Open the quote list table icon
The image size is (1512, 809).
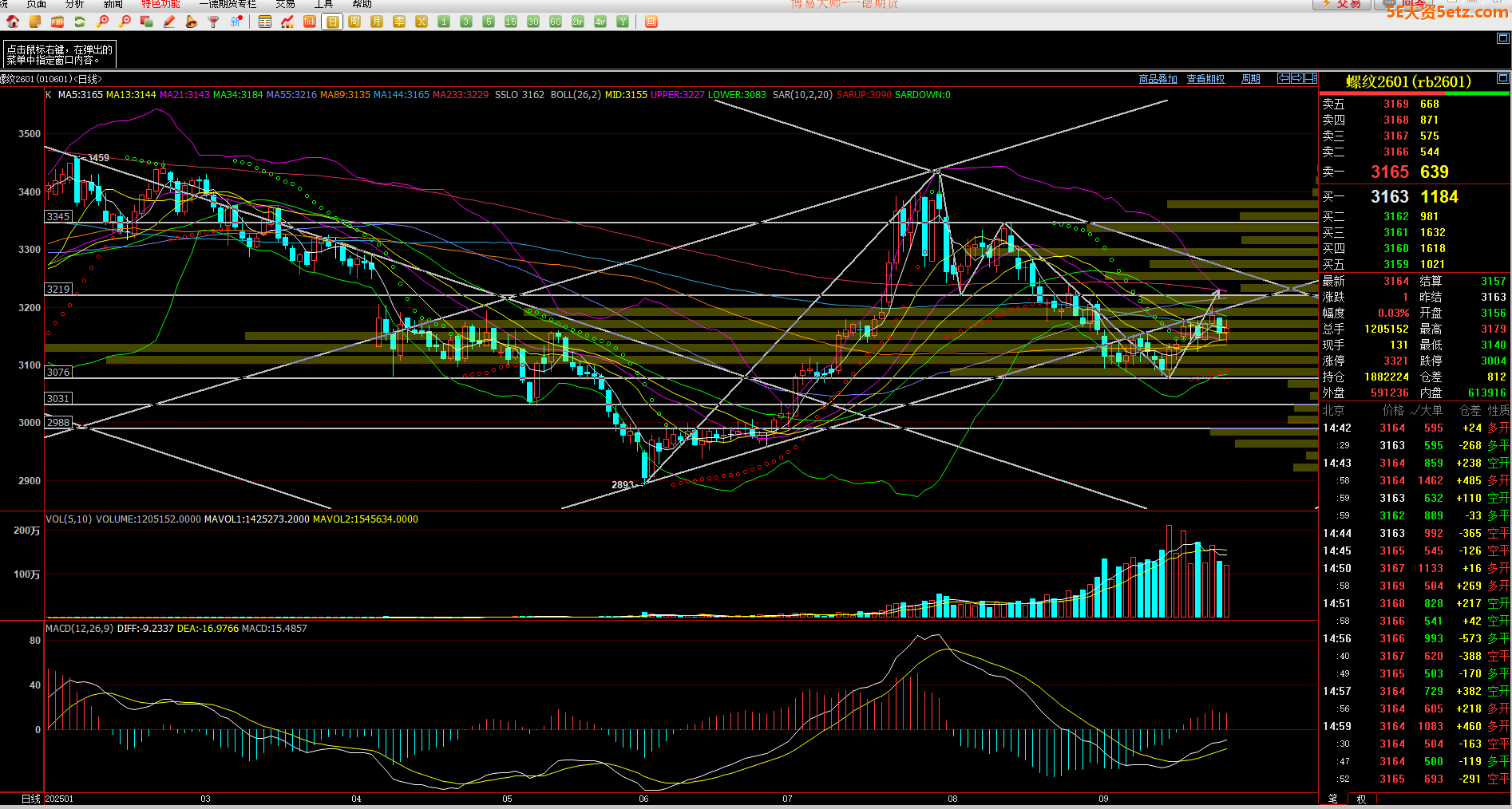(265, 22)
